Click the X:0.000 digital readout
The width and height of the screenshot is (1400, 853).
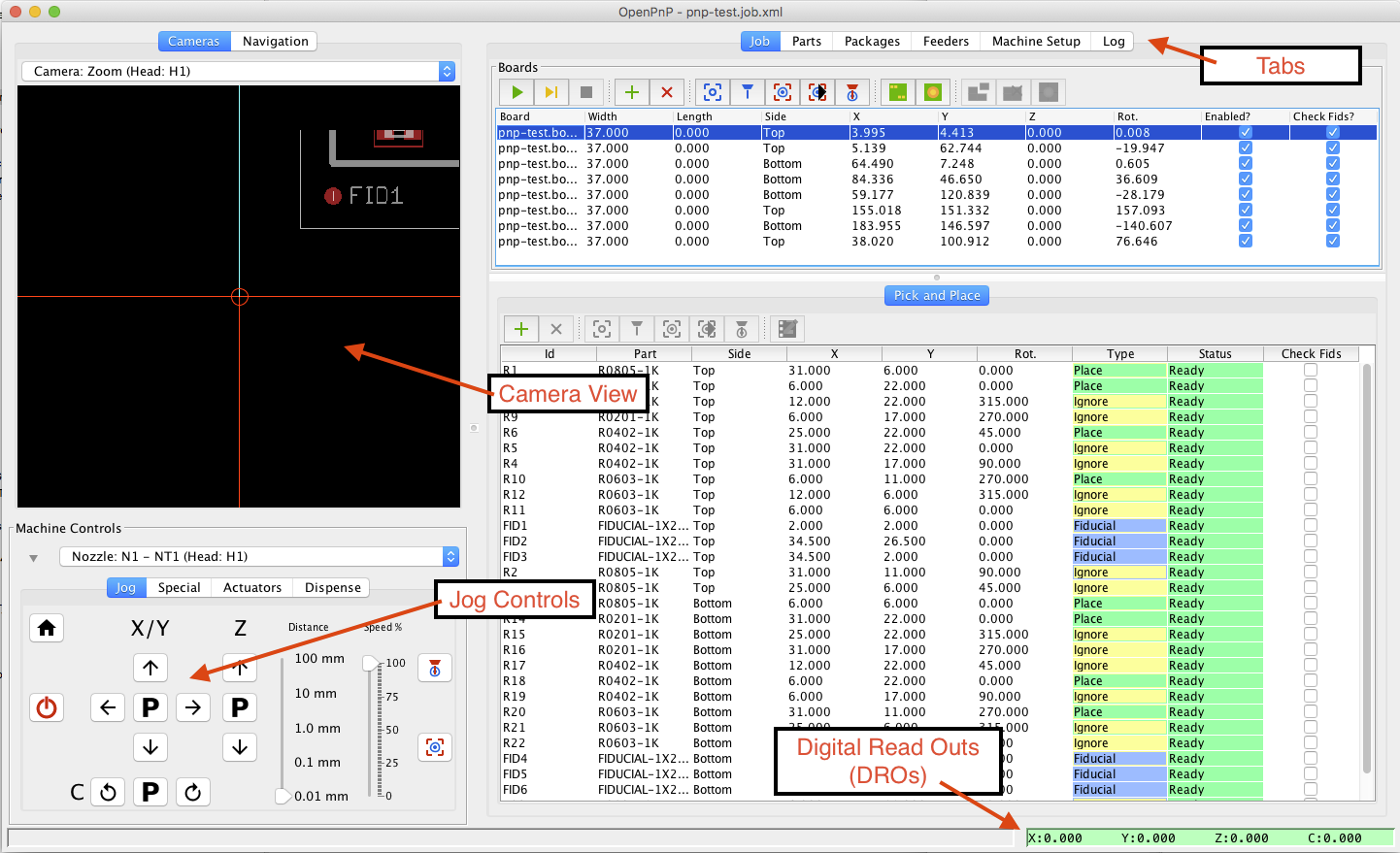pos(1054,838)
